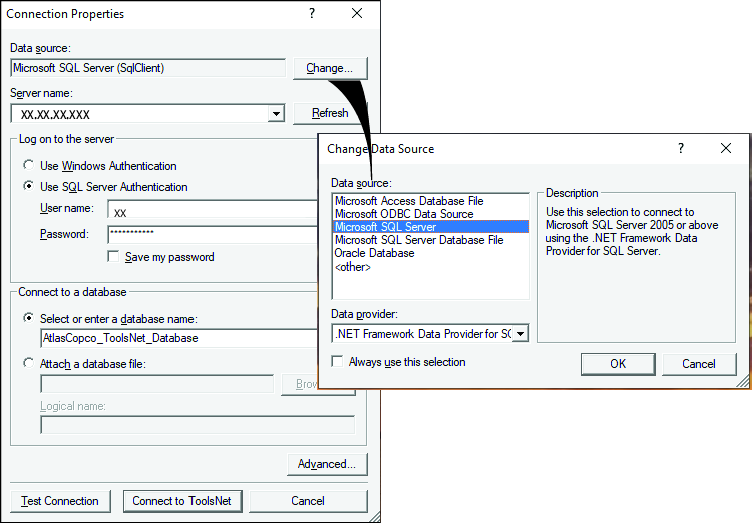Select the highlighted Microsoft SQL Server entry
The height and width of the screenshot is (523, 752).
[x=430, y=227]
